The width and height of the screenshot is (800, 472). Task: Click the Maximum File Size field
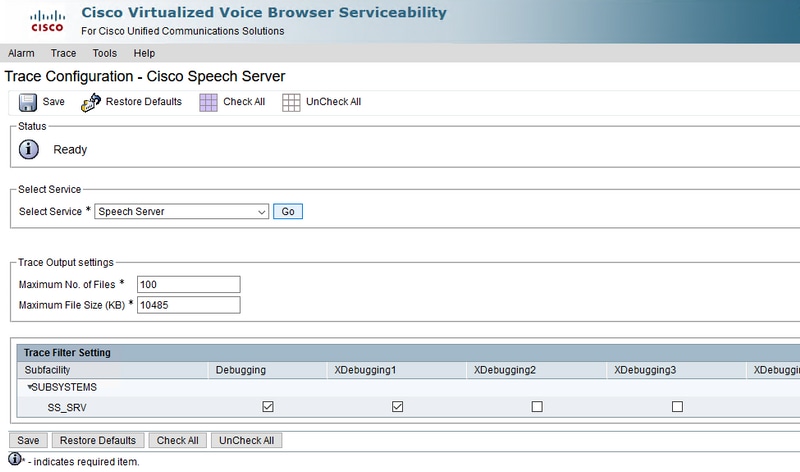189,305
